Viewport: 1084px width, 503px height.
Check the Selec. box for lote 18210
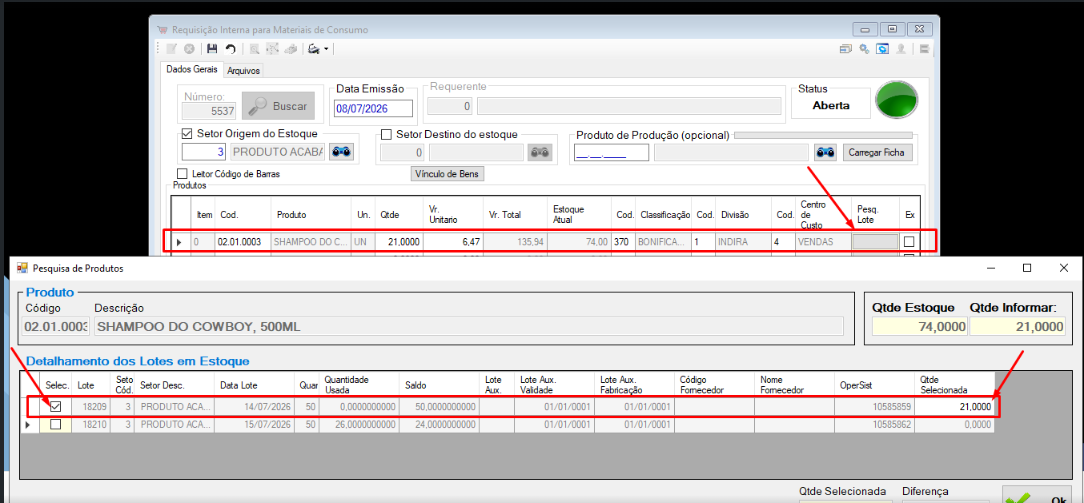(55, 425)
